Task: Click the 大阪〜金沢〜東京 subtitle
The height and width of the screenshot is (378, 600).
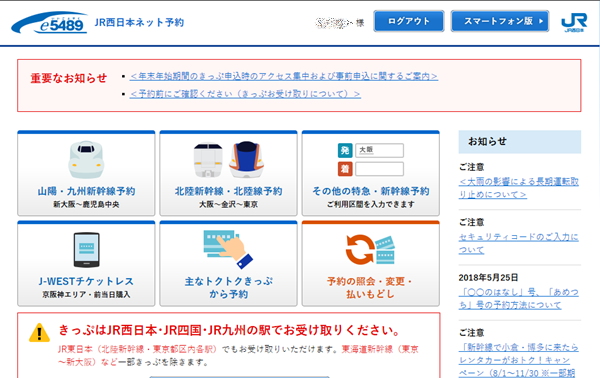Action: pyautogui.click(x=228, y=204)
